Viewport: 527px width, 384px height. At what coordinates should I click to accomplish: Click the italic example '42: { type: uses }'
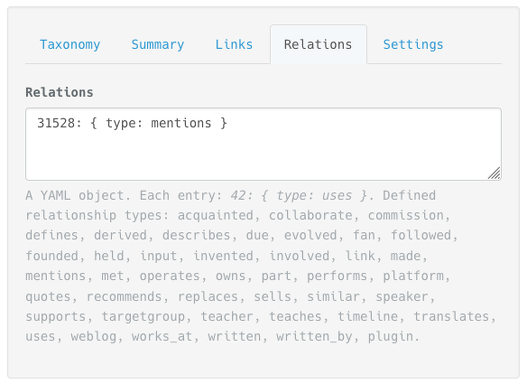tap(298, 195)
